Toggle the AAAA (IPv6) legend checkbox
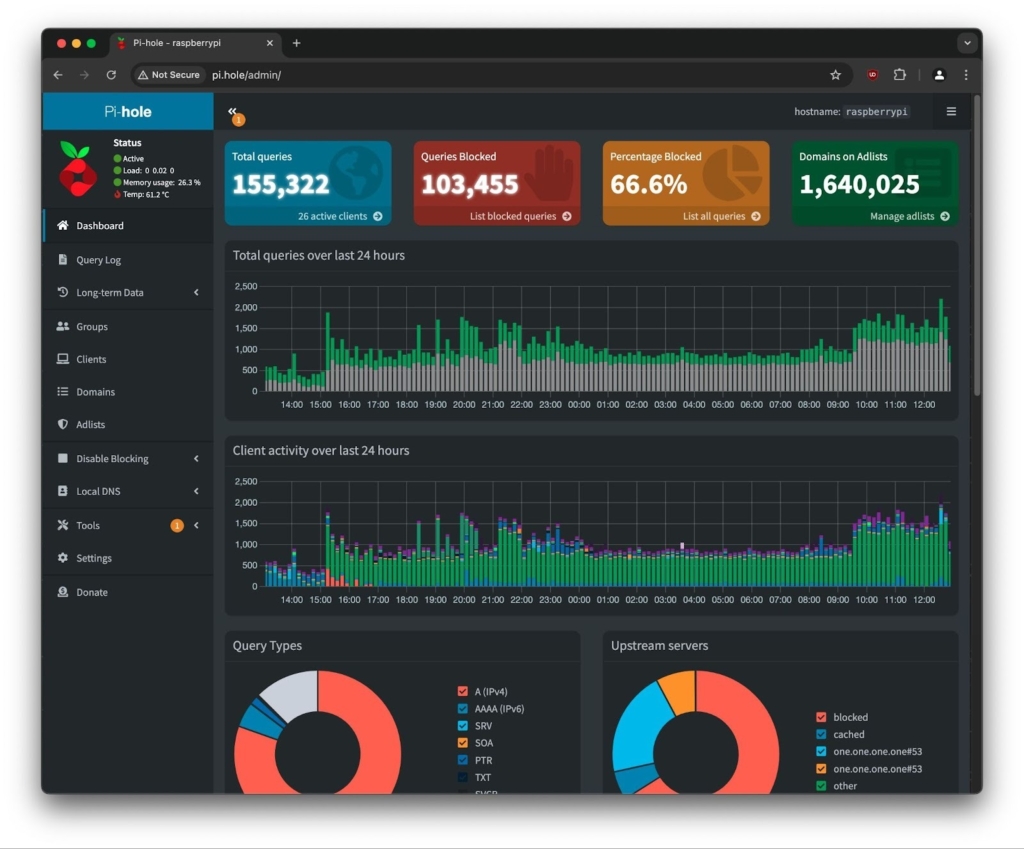The image size is (1024, 849). 462,708
